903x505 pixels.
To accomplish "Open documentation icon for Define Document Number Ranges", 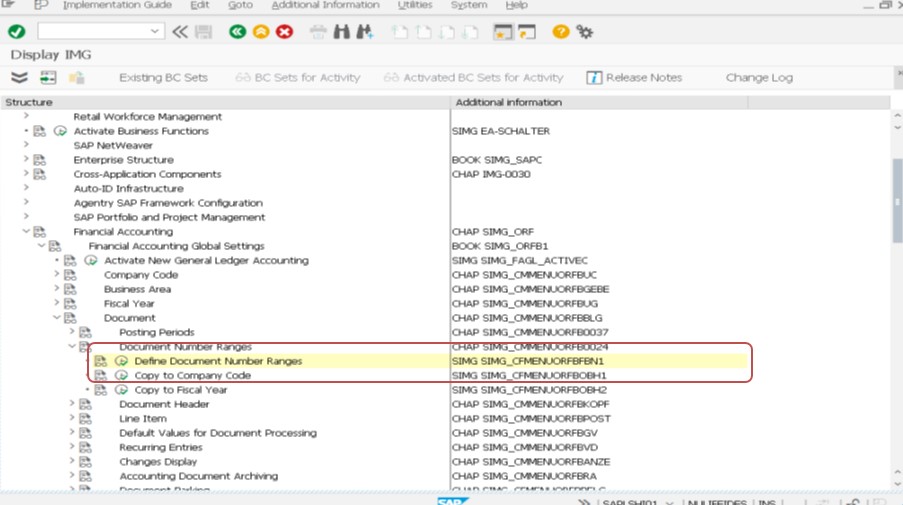I will point(101,361).
